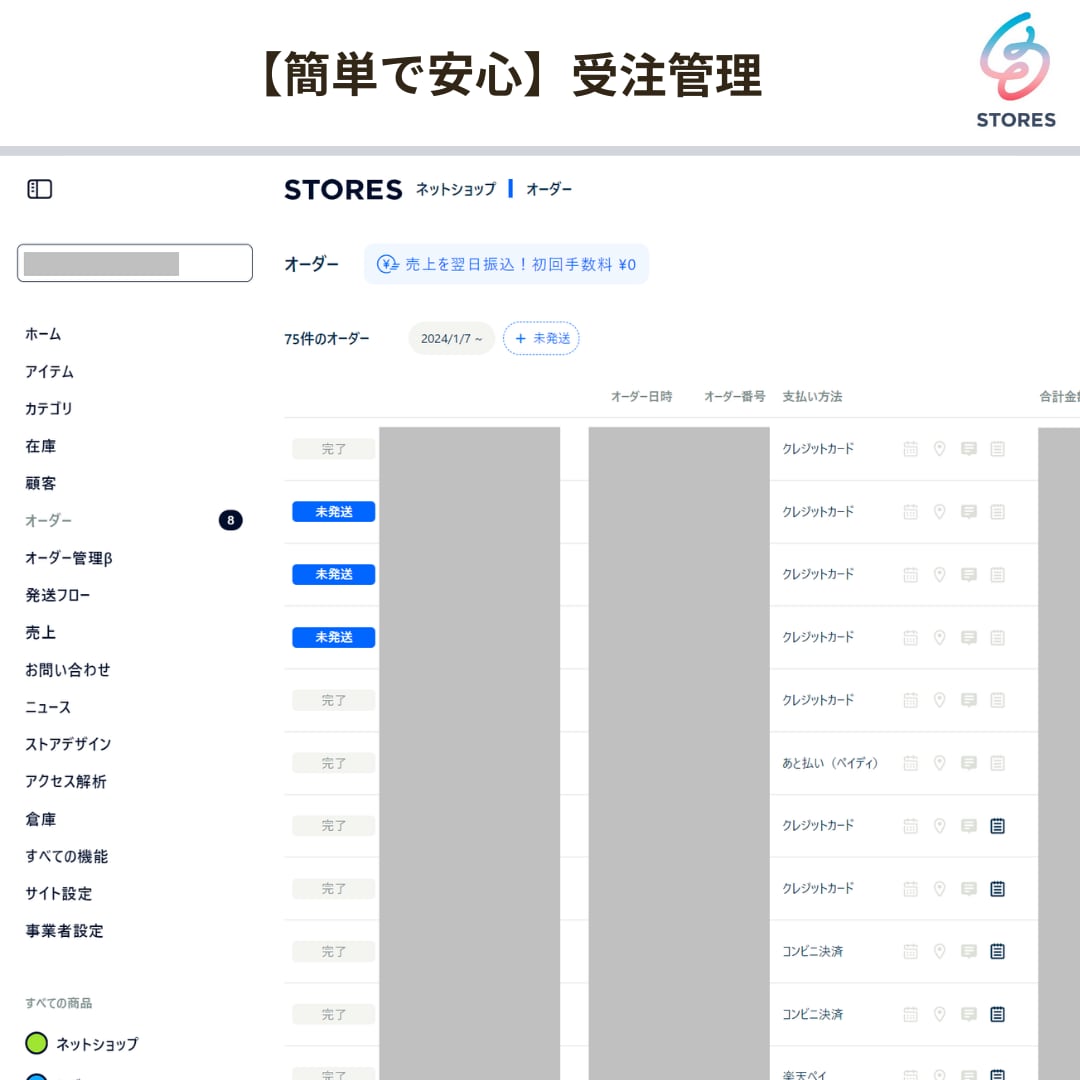Click the 75件のオーダー count text
Screen dimensions: 1080x1080
[326, 338]
